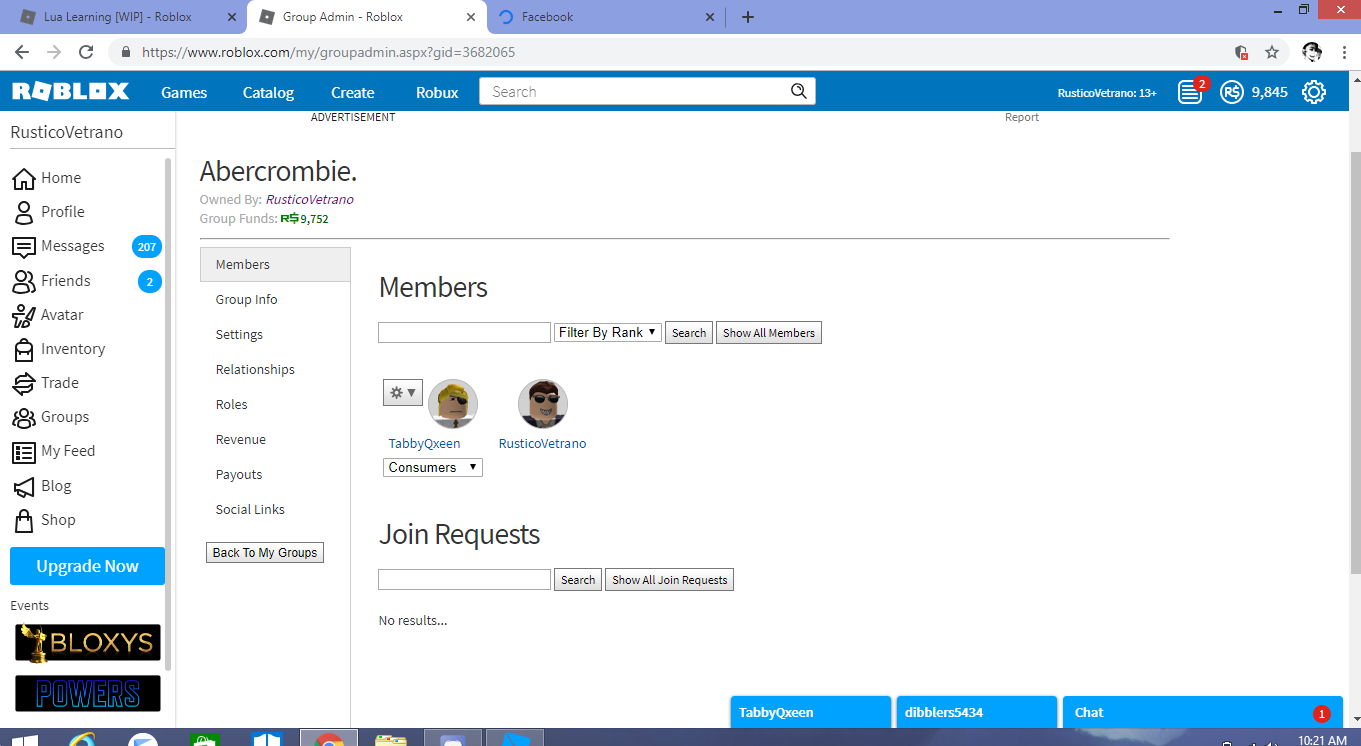
Task: Open the Avatar icon in the sidebar
Action: click(23, 315)
